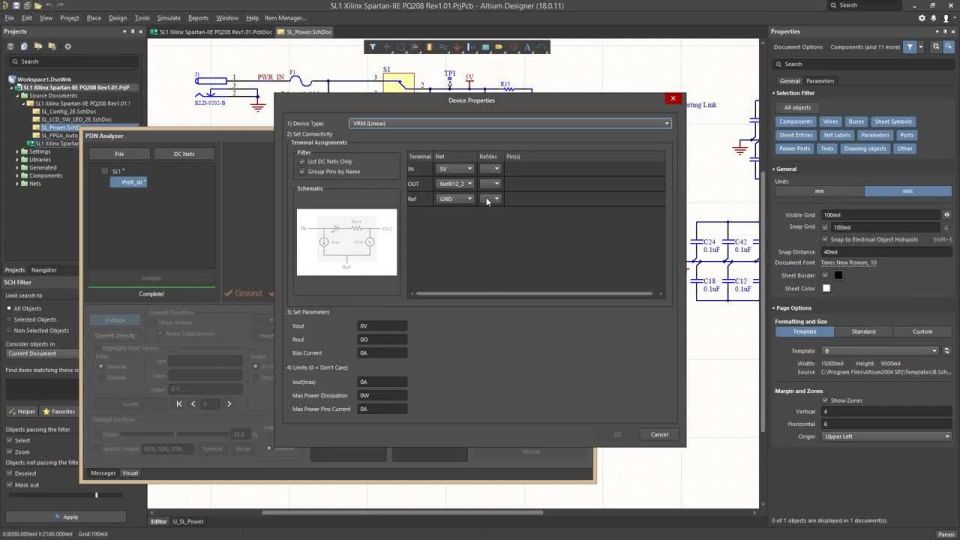Click the Sheet Border black color swatch
The width and height of the screenshot is (960, 540).
pos(838,276)
